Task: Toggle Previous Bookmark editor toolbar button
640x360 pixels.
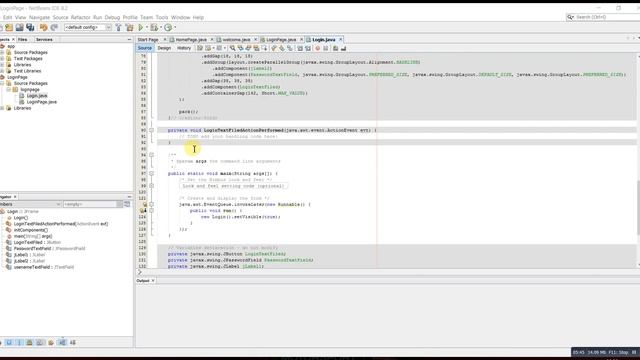Action: tap(274, 48)
